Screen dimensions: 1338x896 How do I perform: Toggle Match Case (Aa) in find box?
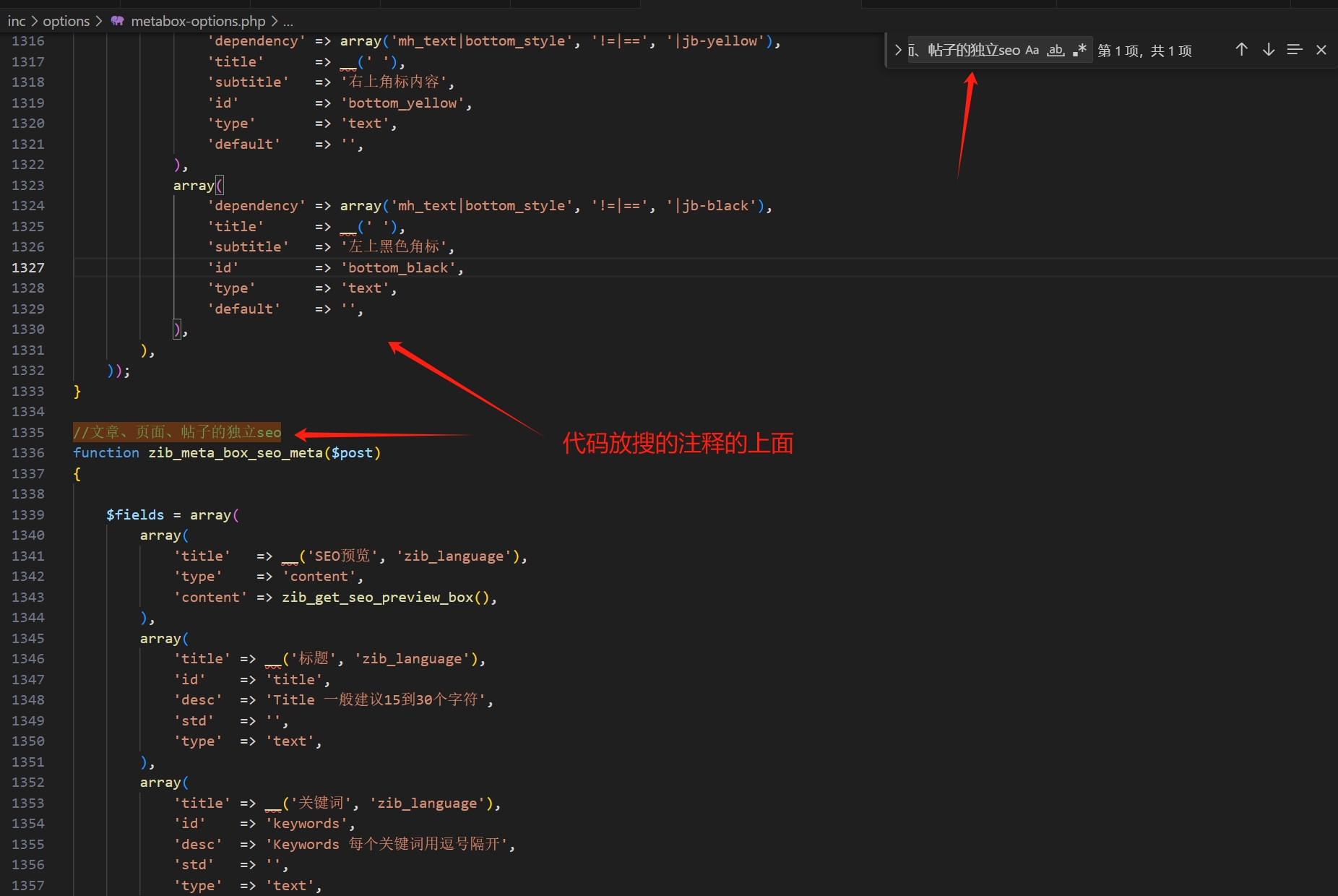tap(1032, 50)
